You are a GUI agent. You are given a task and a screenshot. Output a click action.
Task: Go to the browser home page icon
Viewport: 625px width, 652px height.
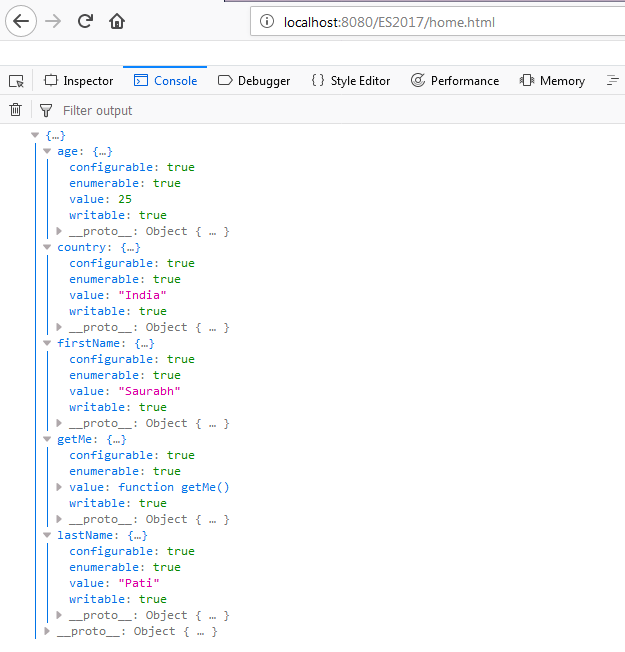click(x=117, y=21)
